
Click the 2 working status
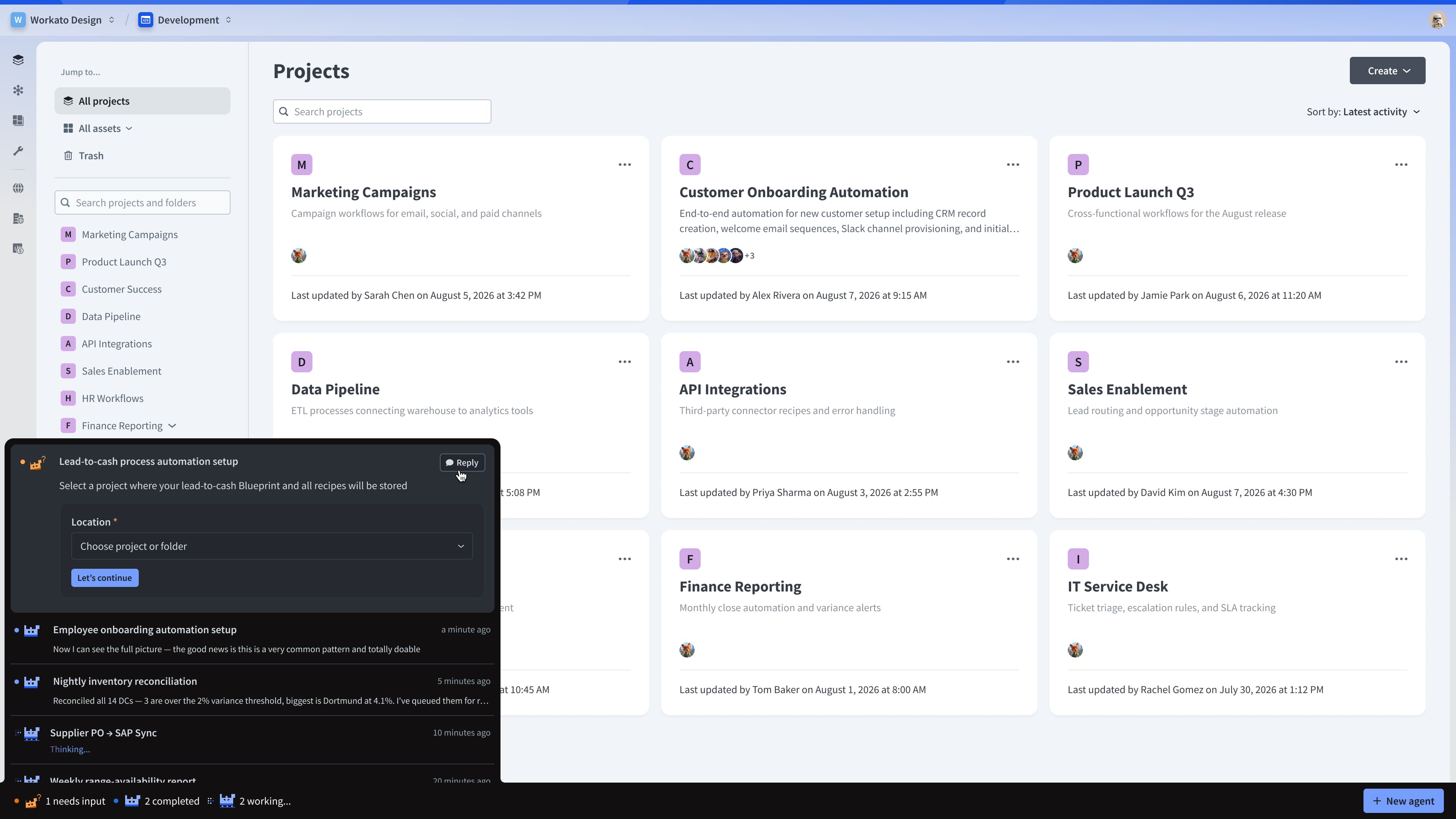click(x=250, y=801)
